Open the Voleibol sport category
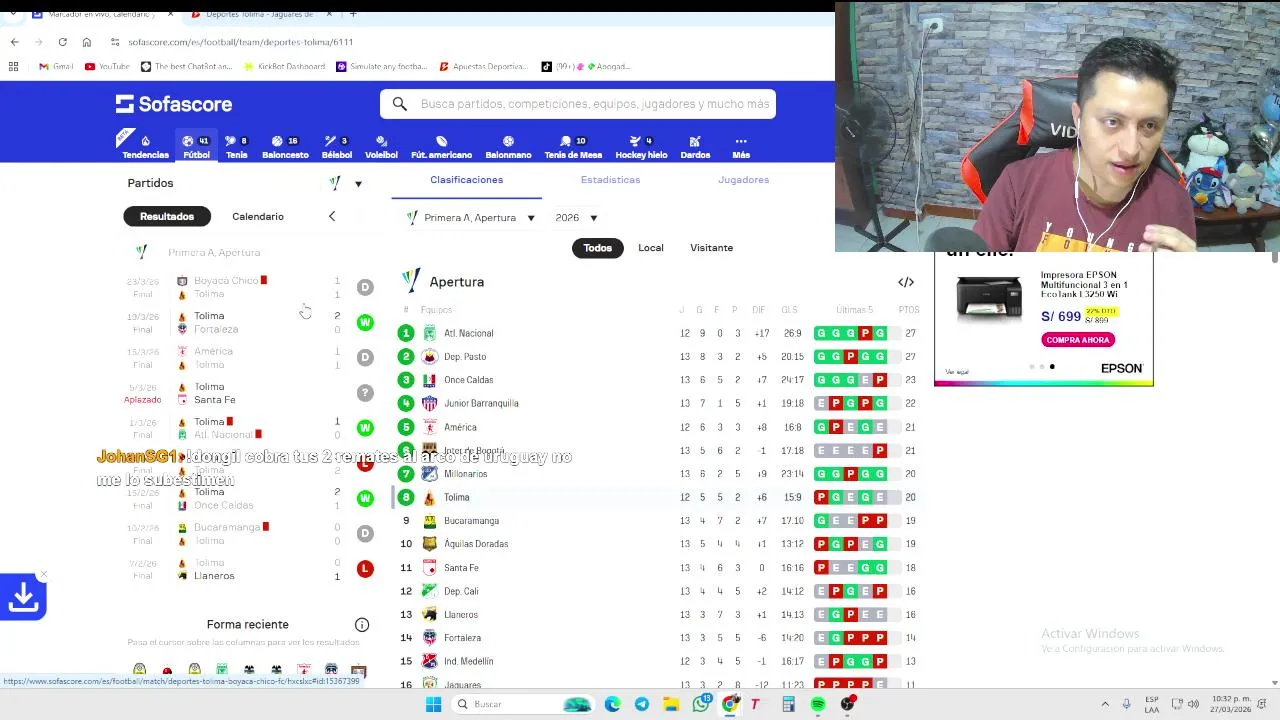 click(x=381, y=147)
